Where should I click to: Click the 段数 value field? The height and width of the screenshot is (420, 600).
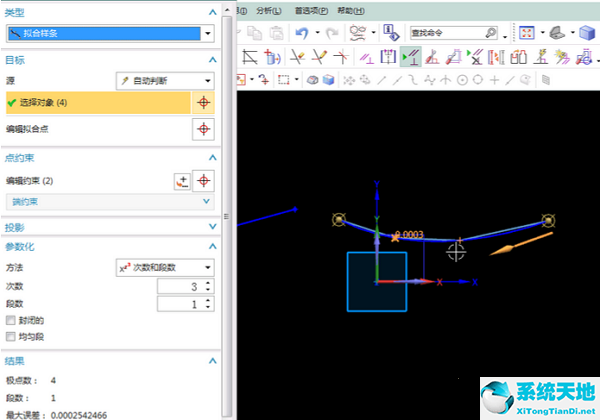(180, 304)
